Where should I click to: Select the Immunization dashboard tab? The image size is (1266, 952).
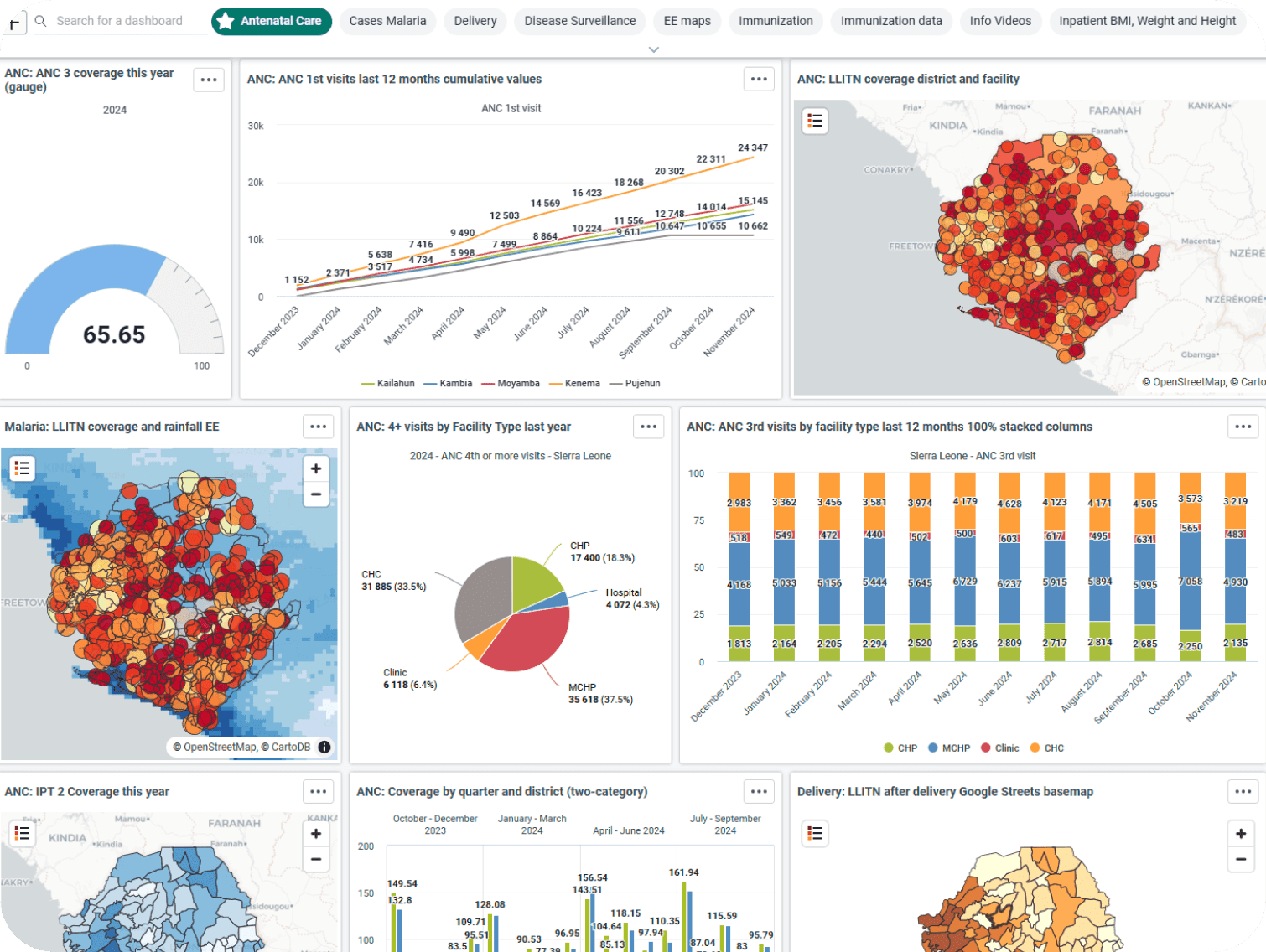776,21
